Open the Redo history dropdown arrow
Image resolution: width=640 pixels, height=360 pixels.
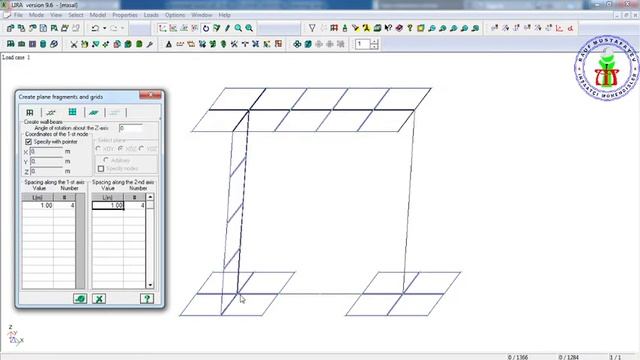(x=122, y=28)
